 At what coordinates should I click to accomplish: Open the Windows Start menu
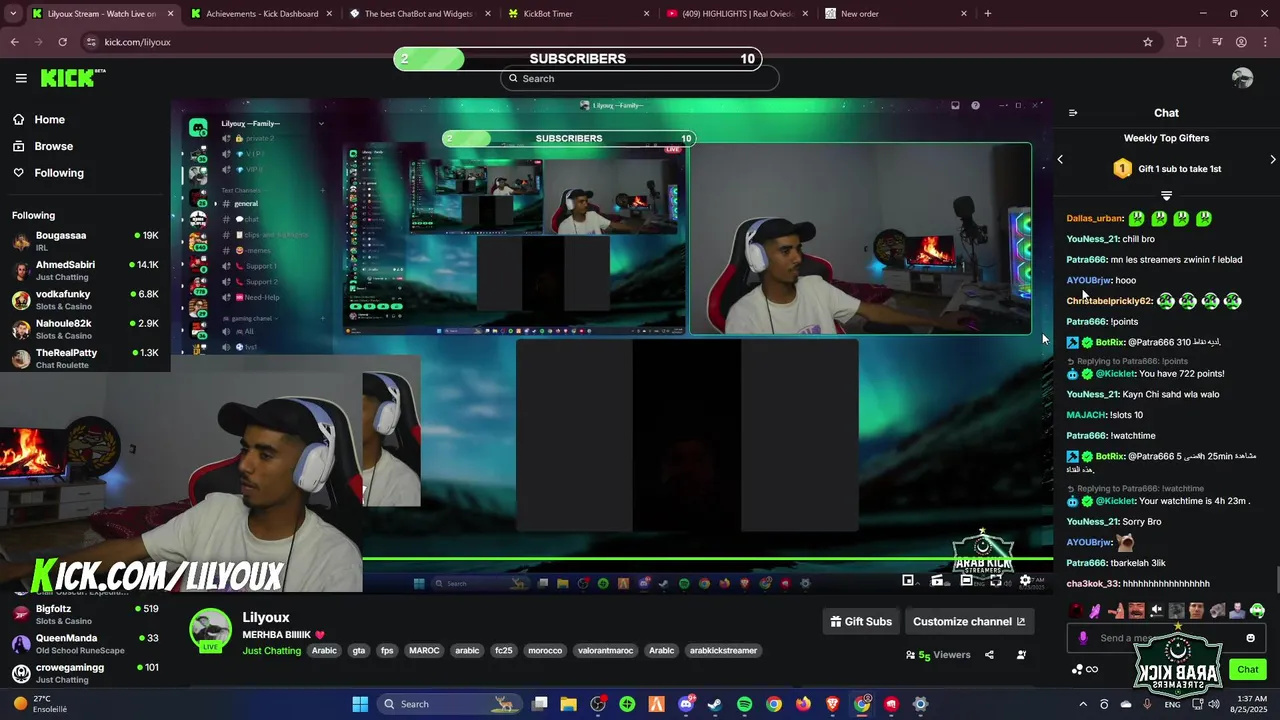pyautogui.click(x=360, y=704)
